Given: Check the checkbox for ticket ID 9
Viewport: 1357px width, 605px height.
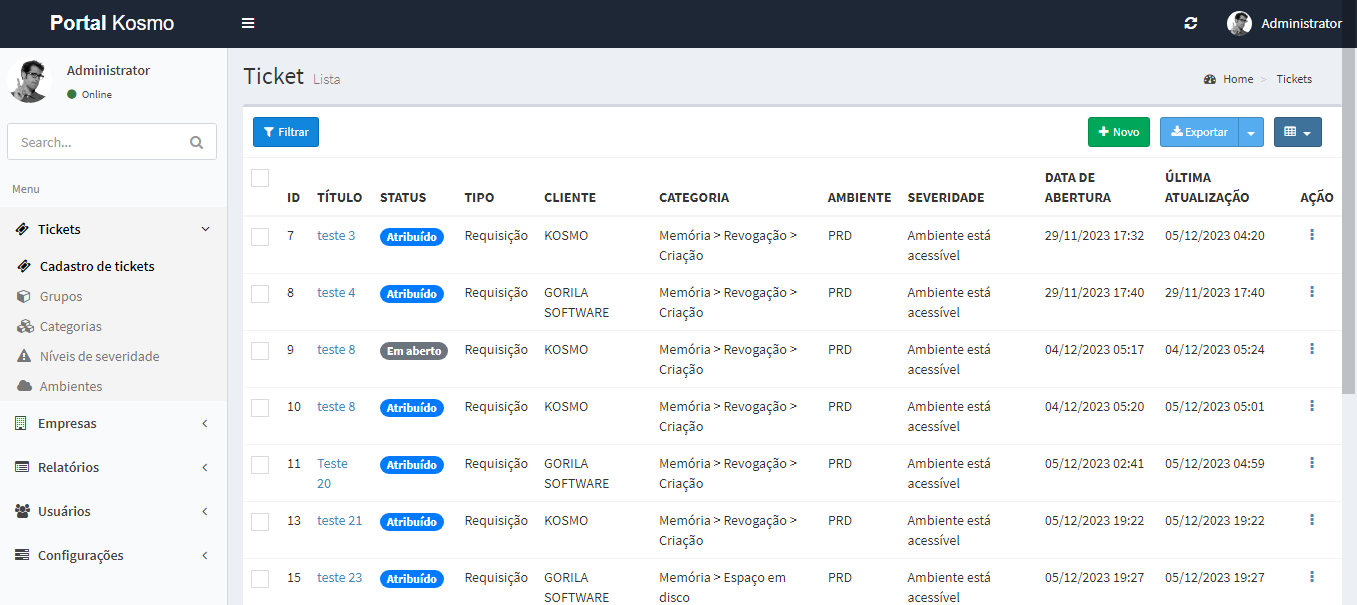Looking at the screenshot, I should [260, 351].
